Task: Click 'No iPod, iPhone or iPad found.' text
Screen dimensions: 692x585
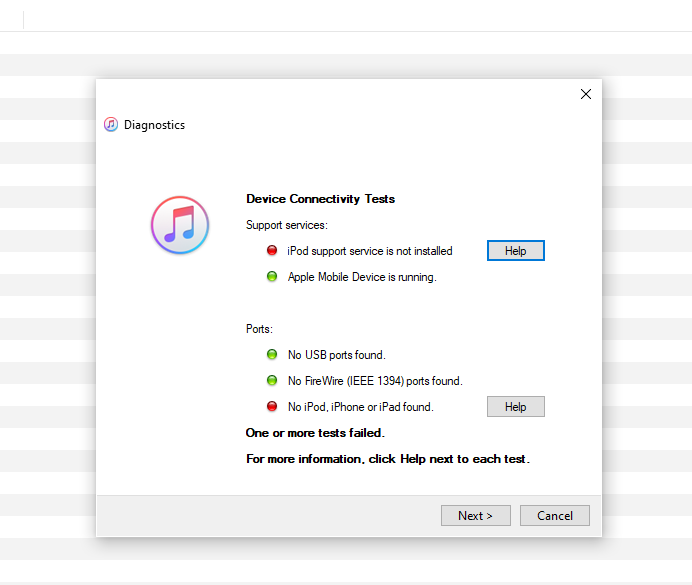Action: tap(361, 407)
